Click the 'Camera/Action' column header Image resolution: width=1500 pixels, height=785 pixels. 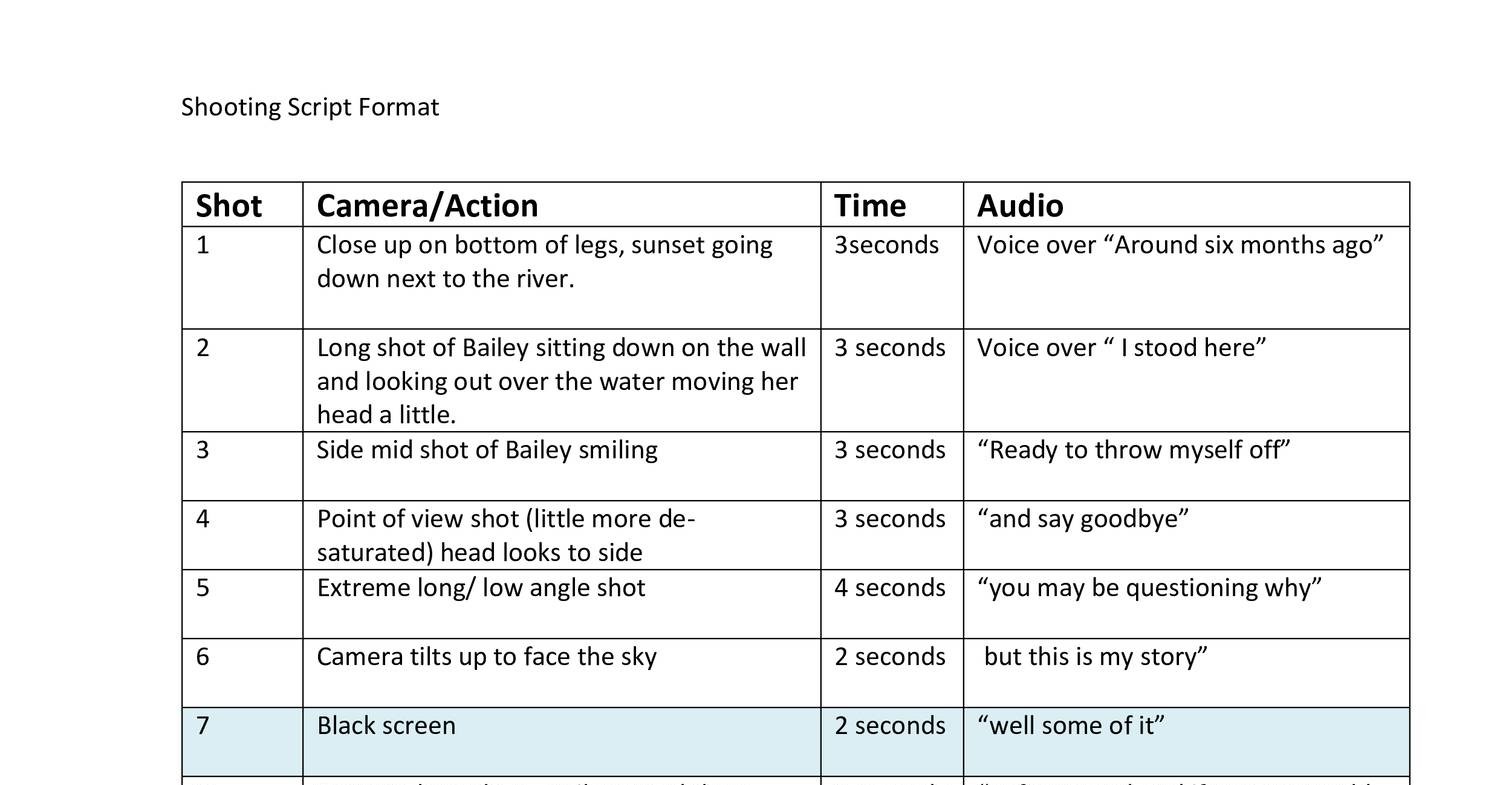click(427, 205)
